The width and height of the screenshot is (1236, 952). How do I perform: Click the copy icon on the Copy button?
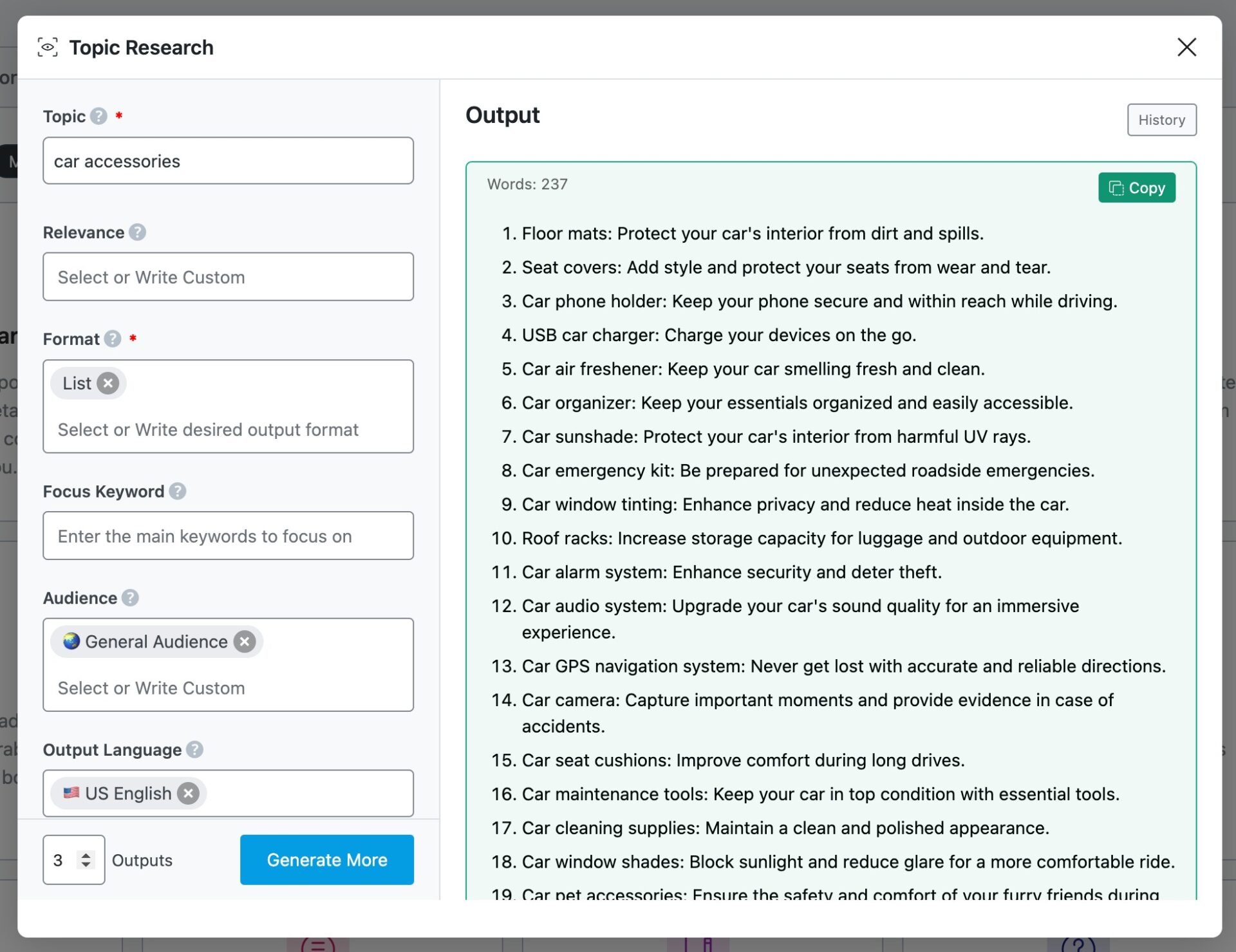[x=1117, y=187]
